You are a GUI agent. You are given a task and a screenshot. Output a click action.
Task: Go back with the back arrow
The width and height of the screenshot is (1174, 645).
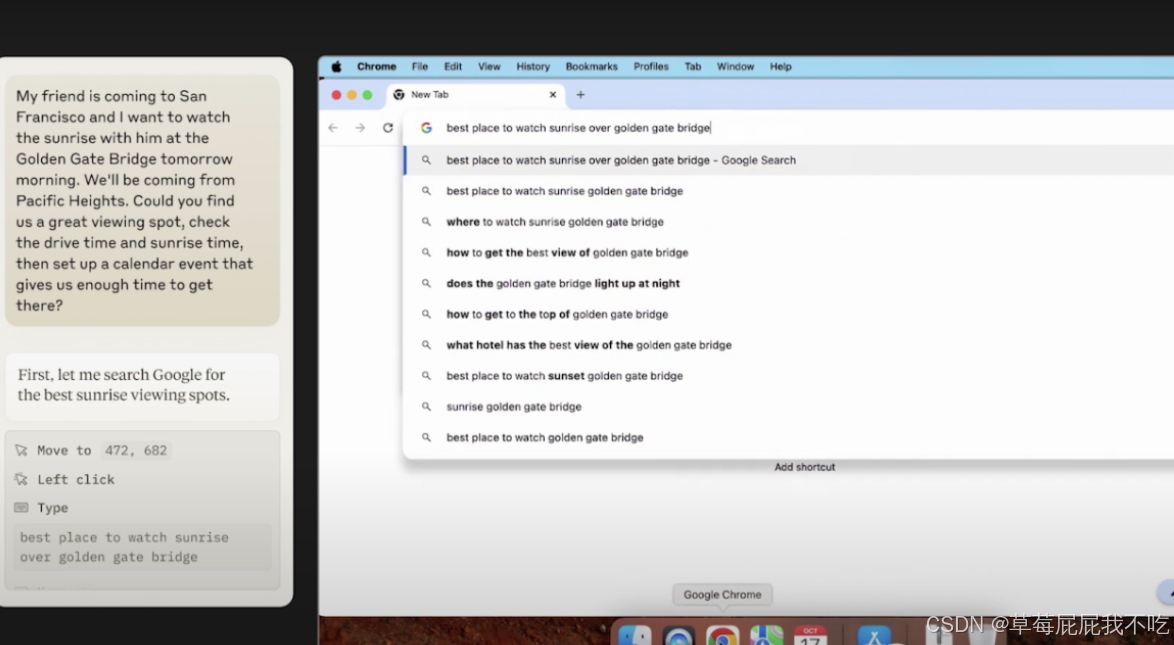[x=333, y=128]
